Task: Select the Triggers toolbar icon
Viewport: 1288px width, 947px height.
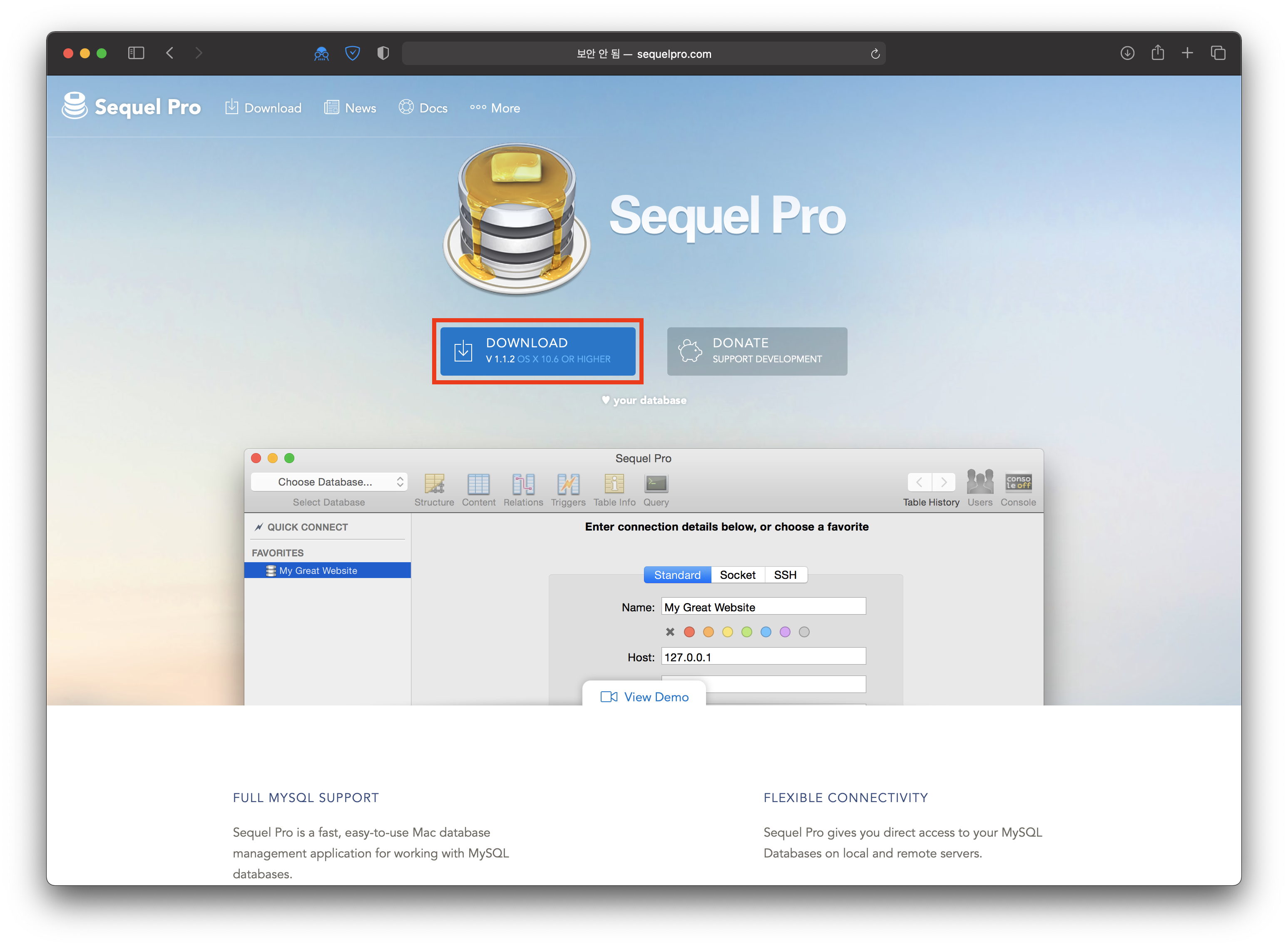Action: click(x=568, y=490)
